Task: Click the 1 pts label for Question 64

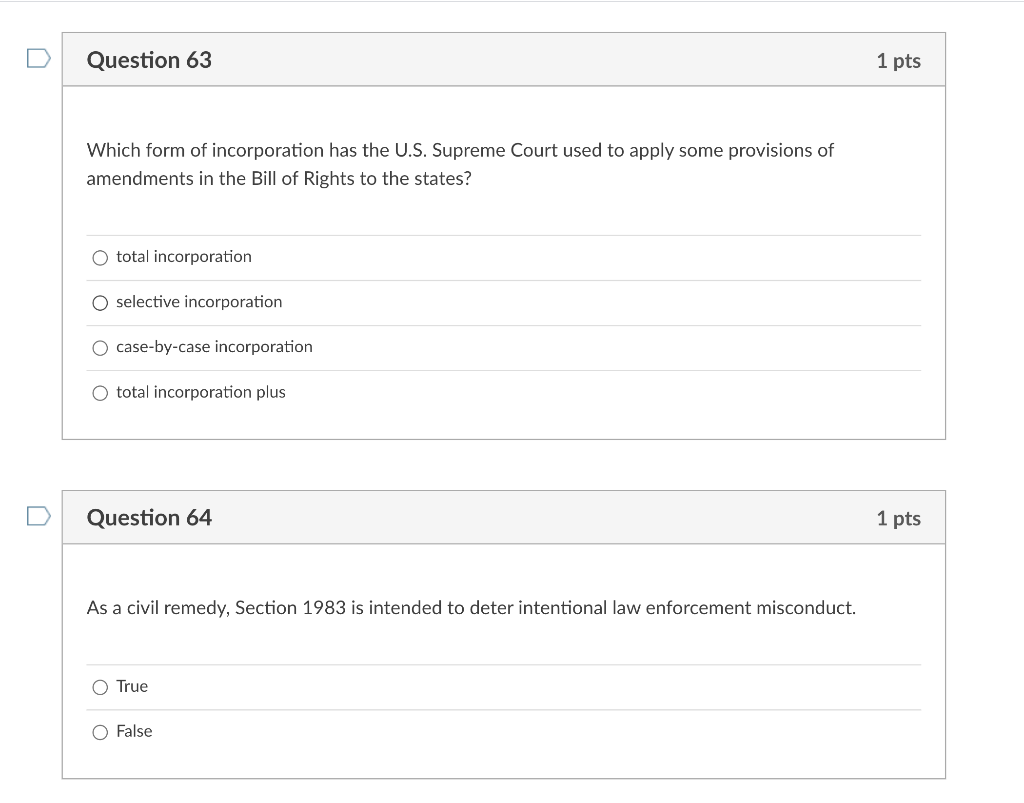Action: (897, 517)
